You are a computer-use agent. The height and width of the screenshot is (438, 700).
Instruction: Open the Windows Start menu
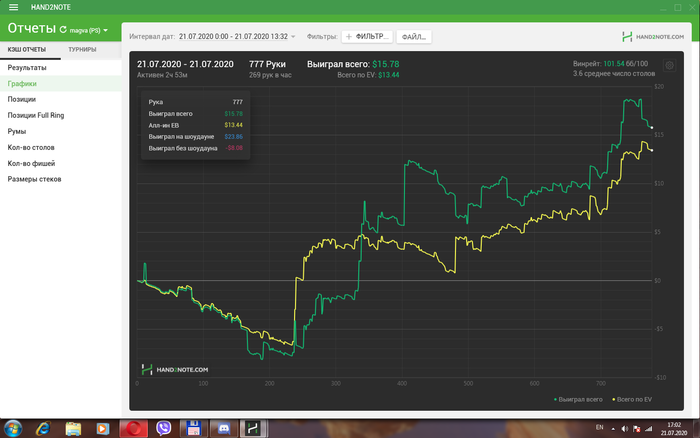12,429
